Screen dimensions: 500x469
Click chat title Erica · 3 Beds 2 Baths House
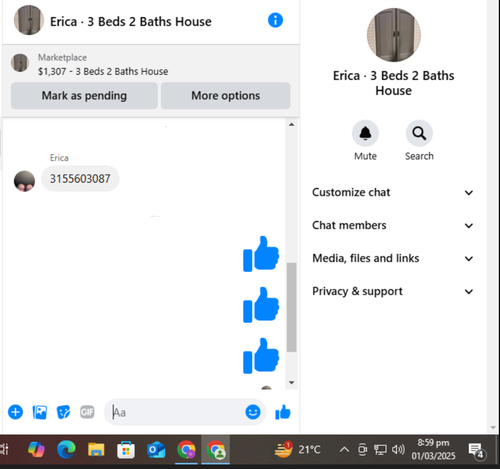[131, 22]
